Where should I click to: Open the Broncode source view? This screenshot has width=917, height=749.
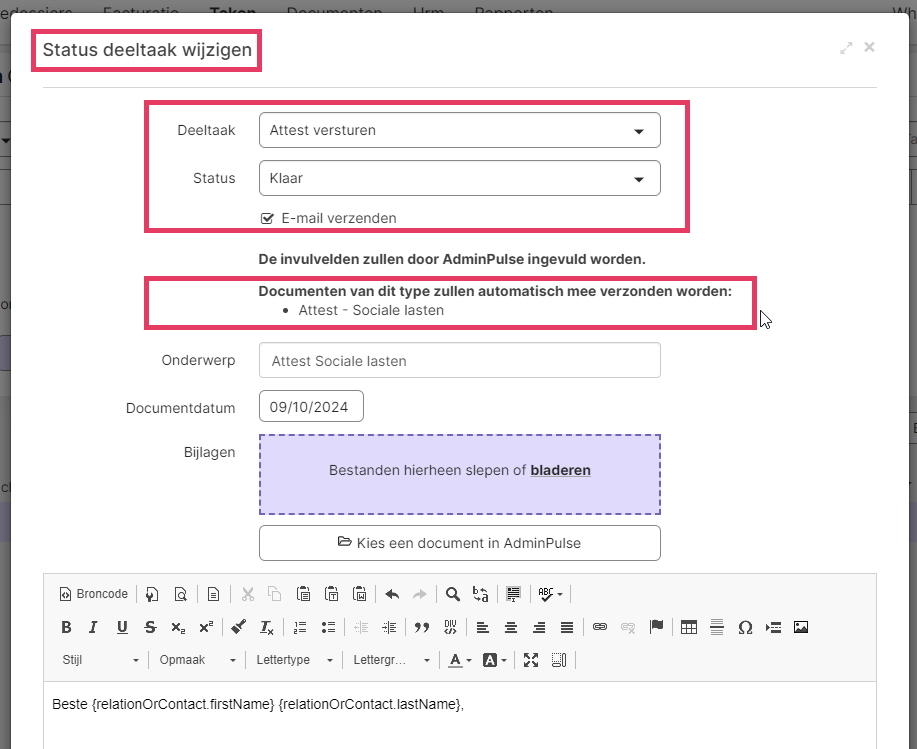(94, 594)
